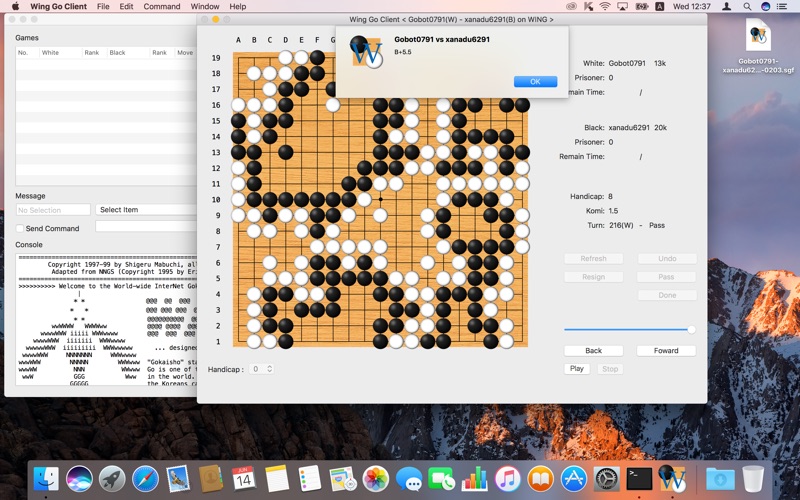
Task: Open the Downloads folder in the dock
Action: point(720,479)
